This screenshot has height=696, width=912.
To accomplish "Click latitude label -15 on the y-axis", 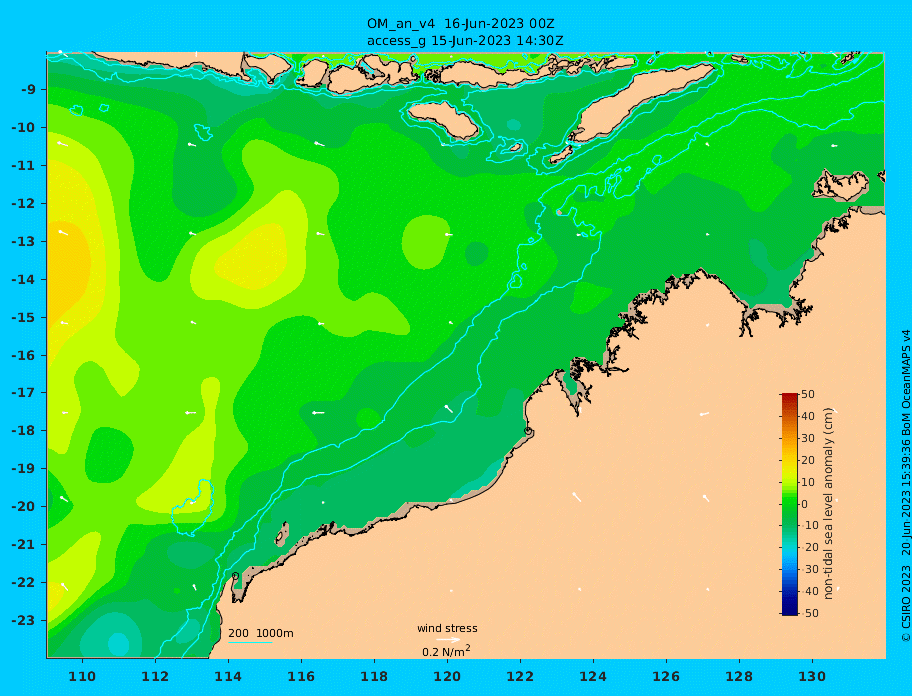I will point(24,317).
